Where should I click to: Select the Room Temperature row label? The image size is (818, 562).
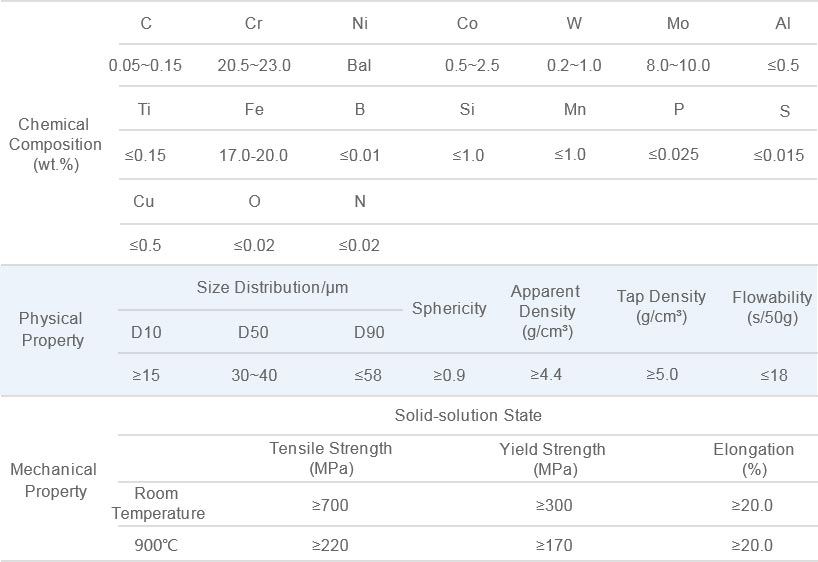[158, 503]
